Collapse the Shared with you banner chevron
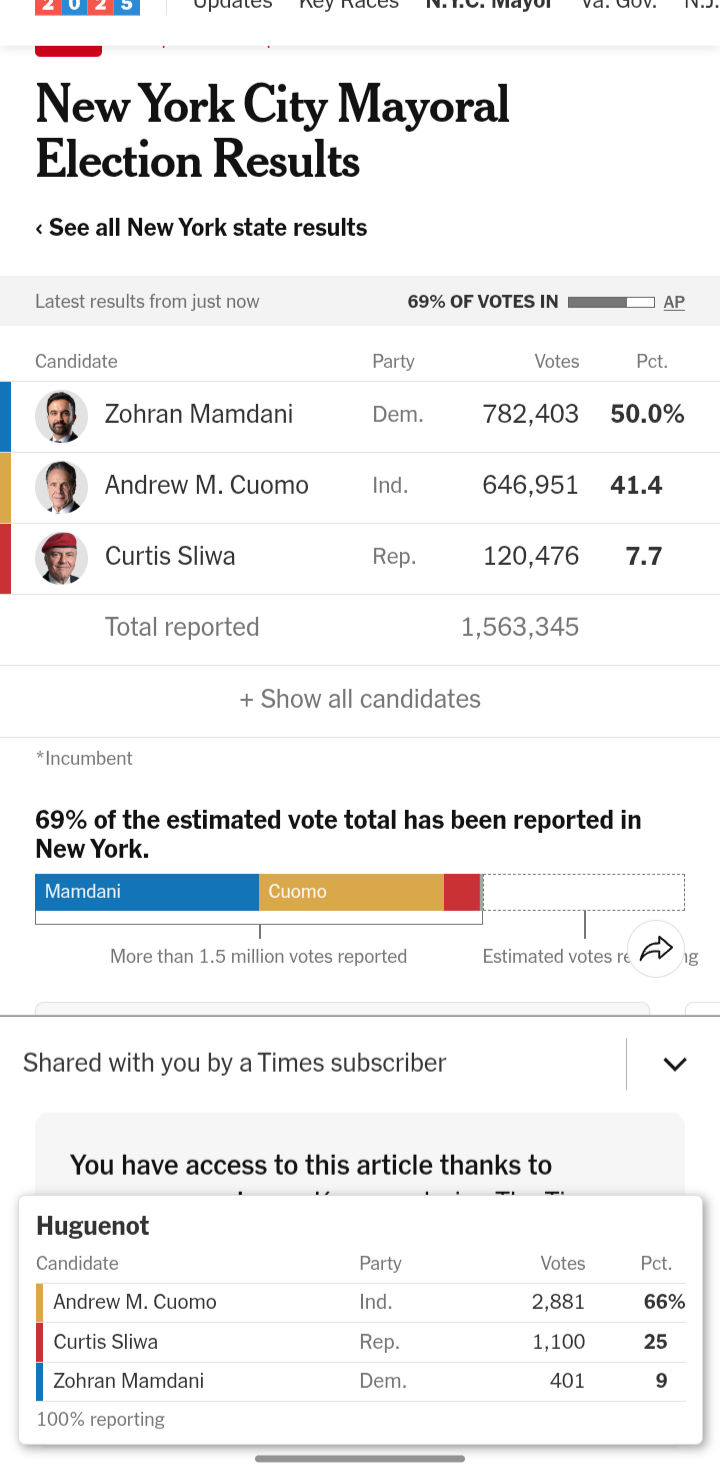Image resolution: width=720 pixels, height=1480 pixels. pos(675,1064)
